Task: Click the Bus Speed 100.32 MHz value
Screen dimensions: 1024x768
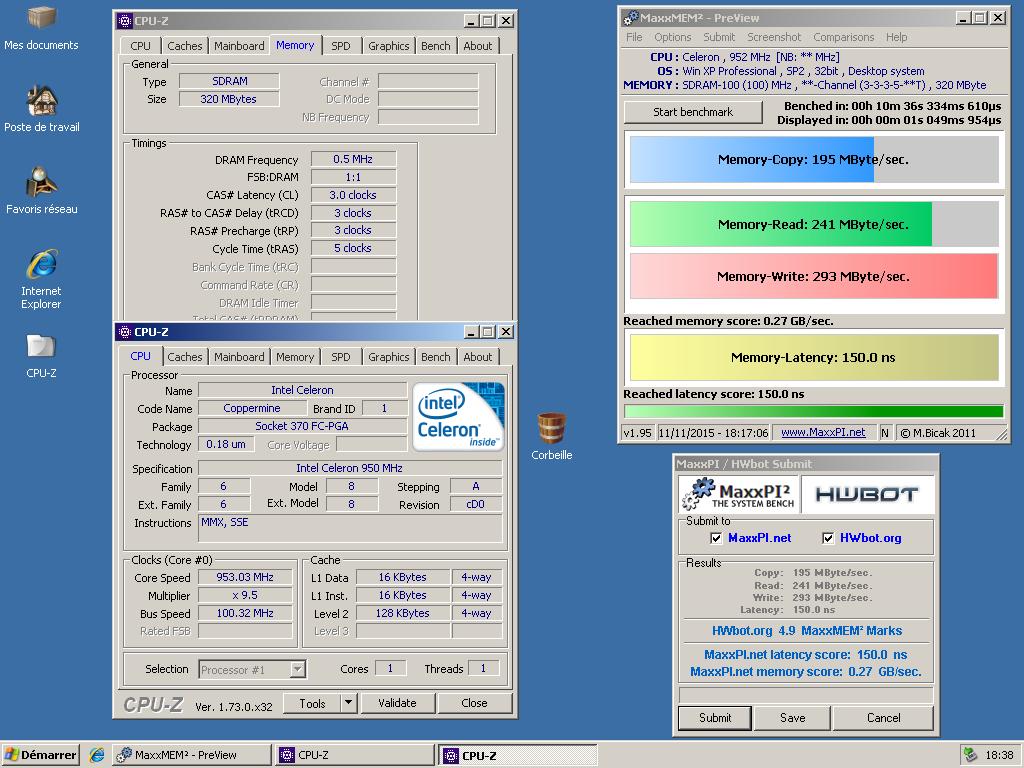Action: tap(245, 613)
